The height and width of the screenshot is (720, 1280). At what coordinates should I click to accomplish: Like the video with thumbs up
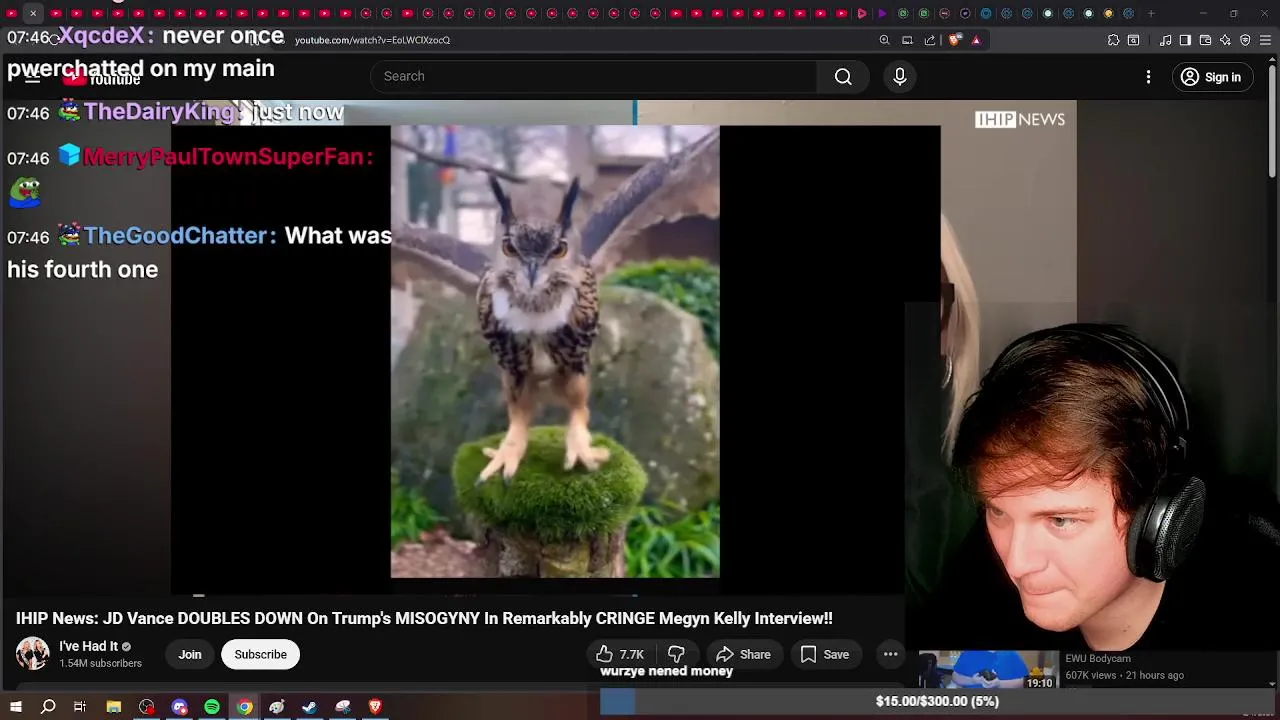620,655
